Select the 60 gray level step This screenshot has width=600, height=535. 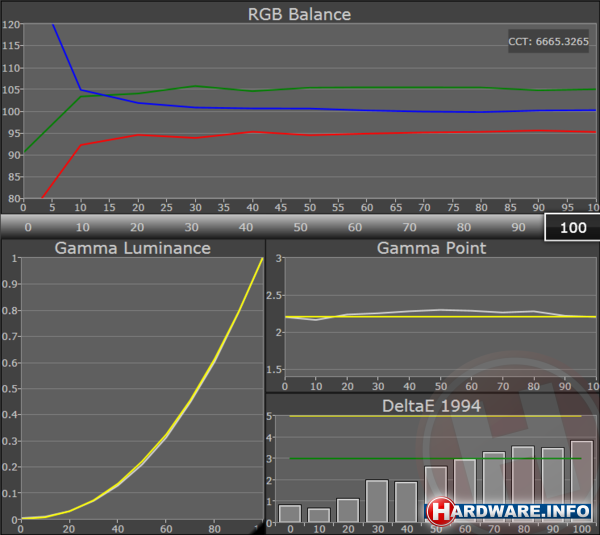[x=354, y=227]
